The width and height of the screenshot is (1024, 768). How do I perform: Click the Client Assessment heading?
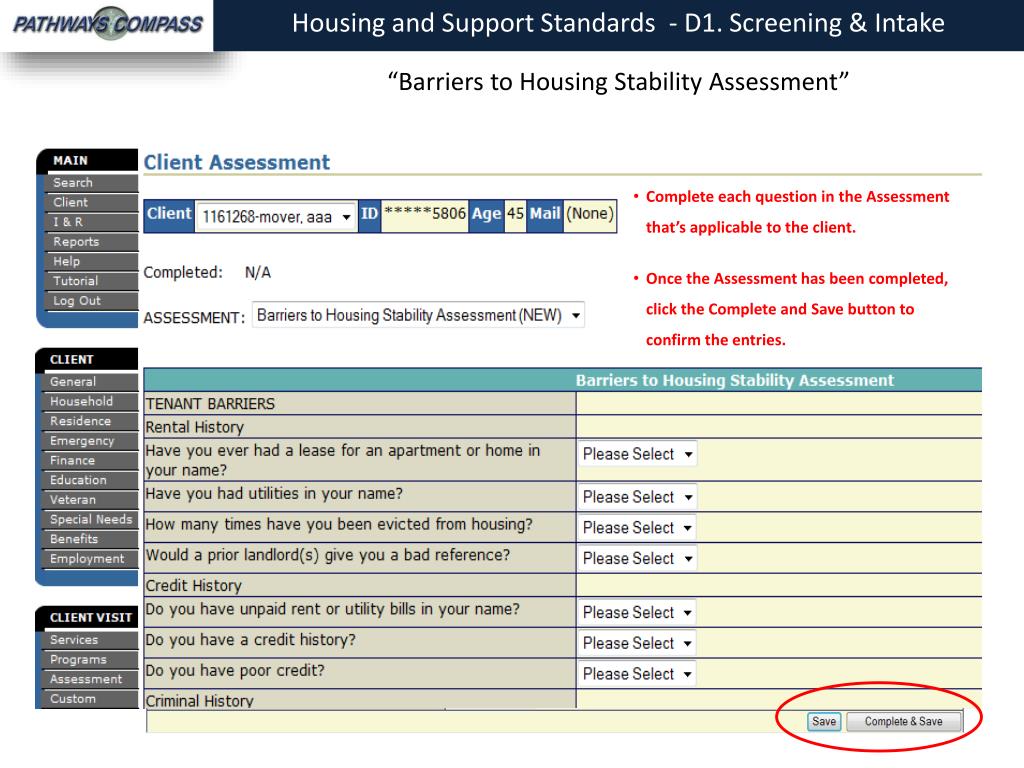(236, 162)
